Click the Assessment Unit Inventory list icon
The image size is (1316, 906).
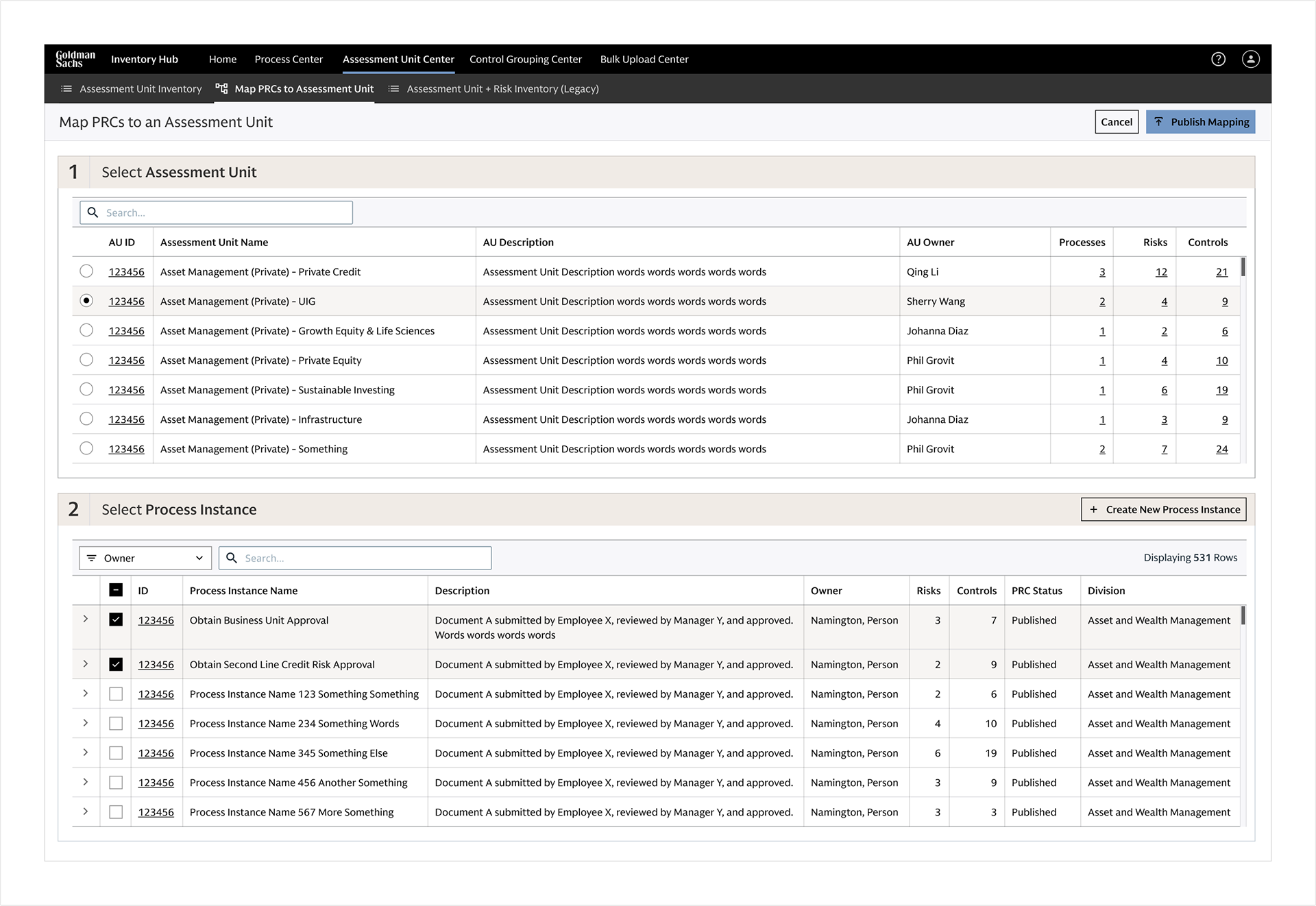[66, 88]
